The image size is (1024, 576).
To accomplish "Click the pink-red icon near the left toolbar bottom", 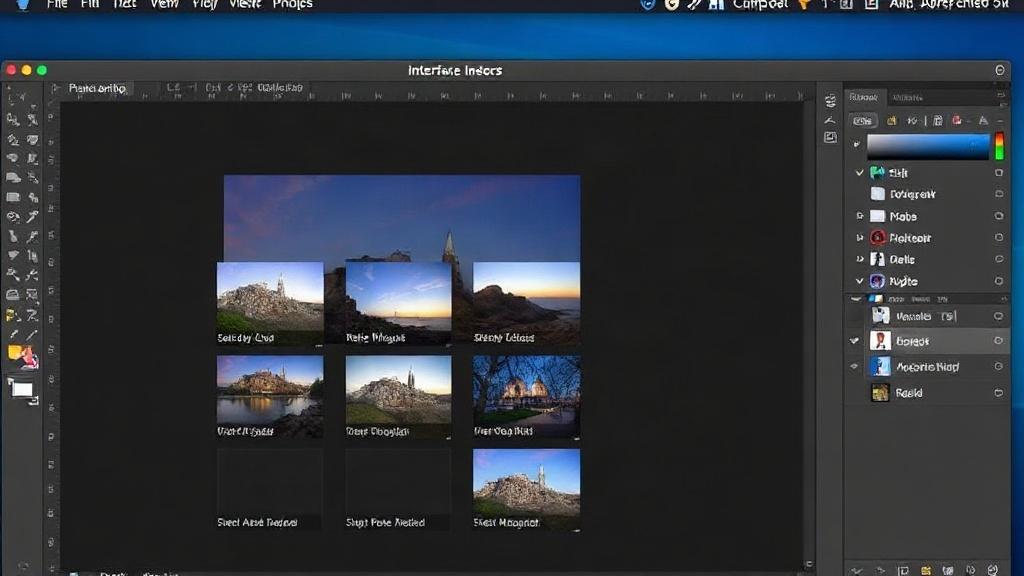I will (x=29, y=357).
